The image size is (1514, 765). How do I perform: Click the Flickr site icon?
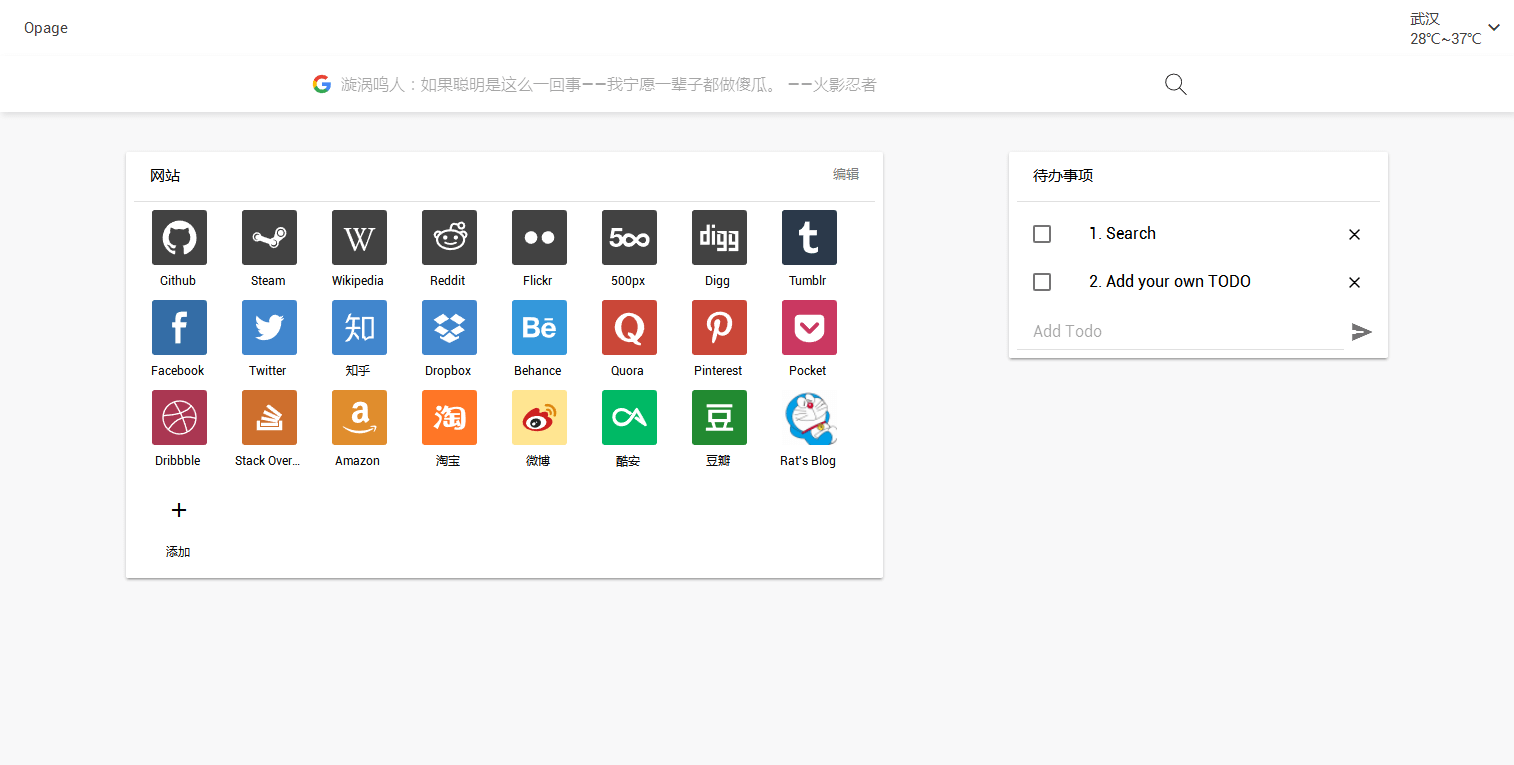coord(539,237)
